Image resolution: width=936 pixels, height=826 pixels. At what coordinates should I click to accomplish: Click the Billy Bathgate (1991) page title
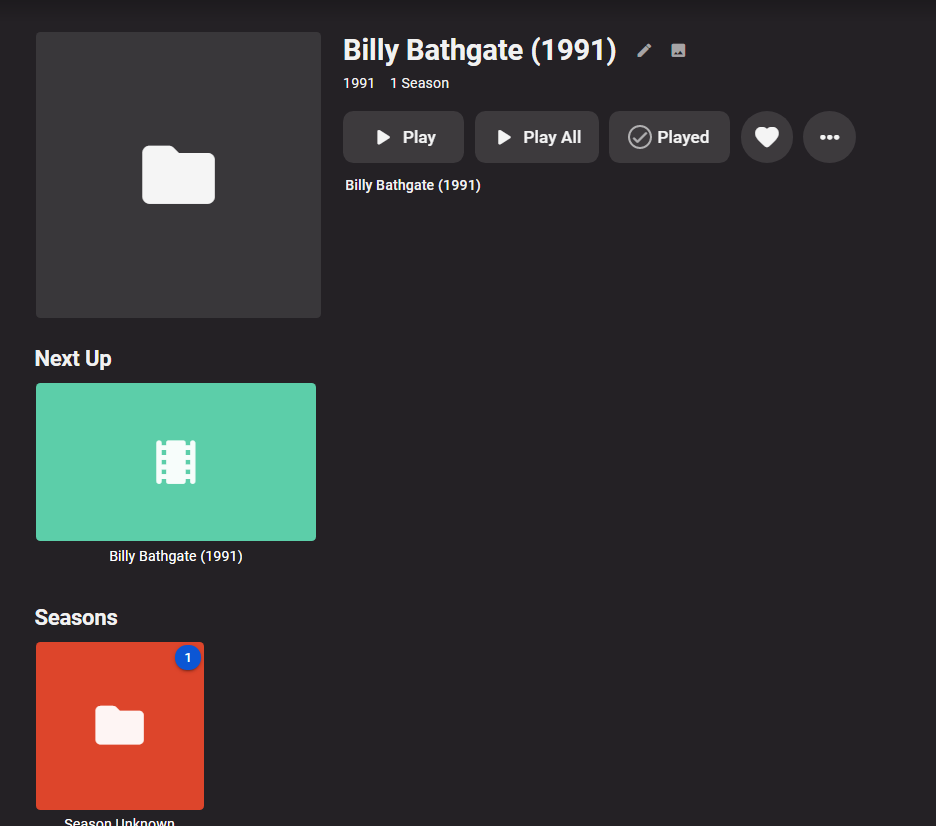pos(479,50)
